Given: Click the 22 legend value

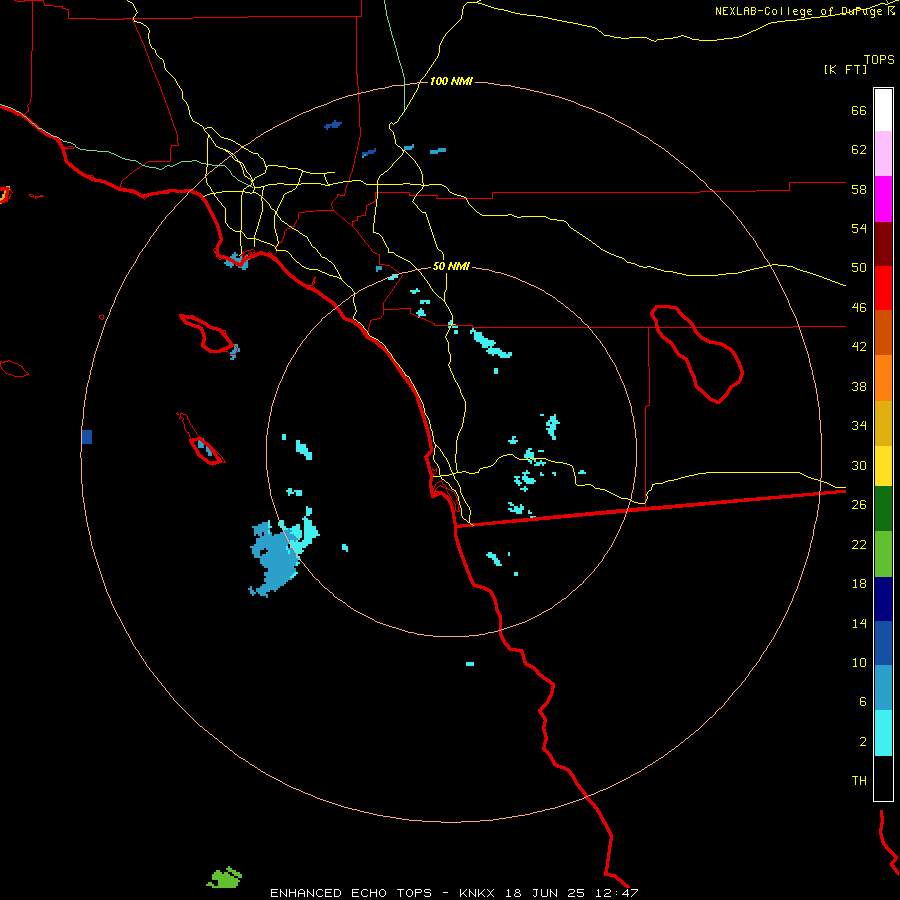Looking at the screenshot, I should click(x=859, y=544).
